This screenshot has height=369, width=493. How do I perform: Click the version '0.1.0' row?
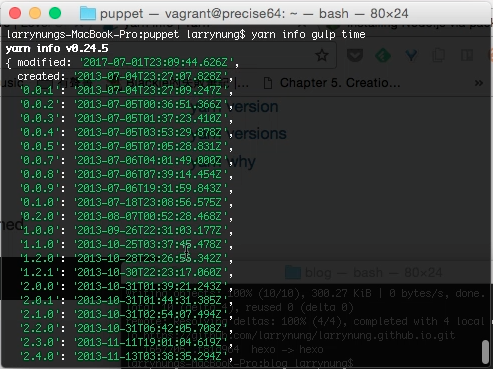[x=126, y=202]
